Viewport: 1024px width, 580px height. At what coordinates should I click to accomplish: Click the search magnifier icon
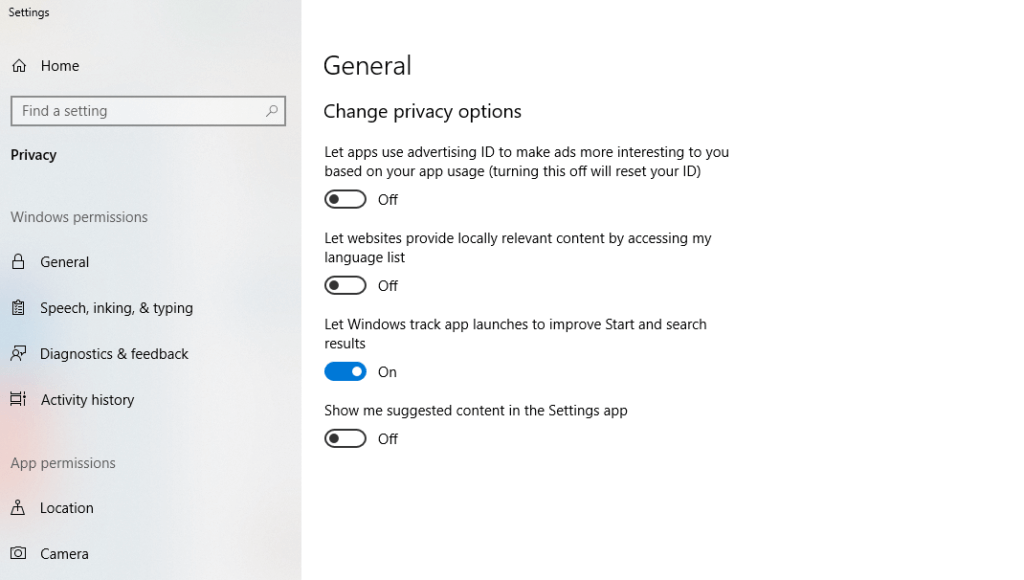pyautogui.click(x=271, y=111)
